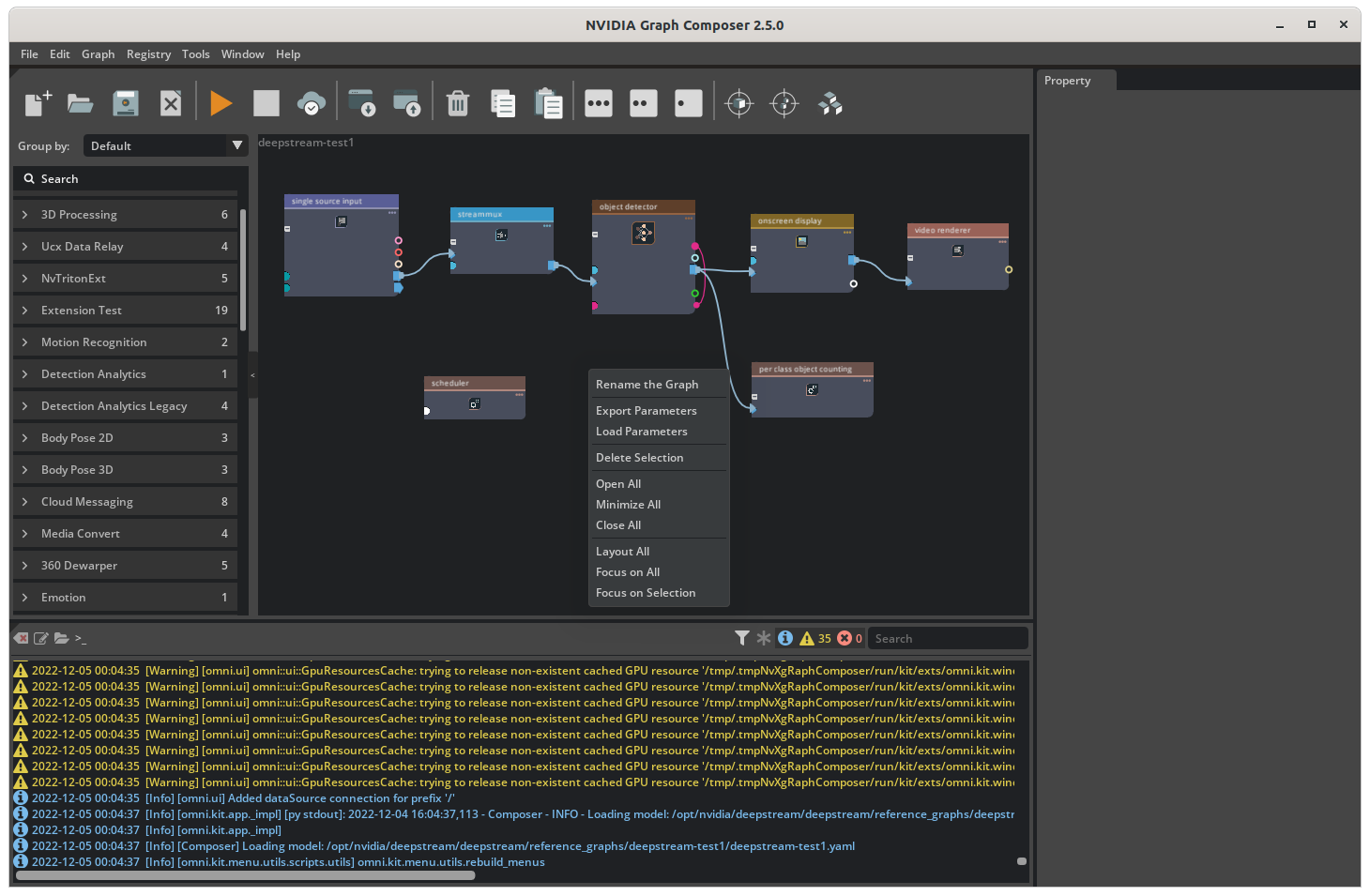Toggle verbose asterisk filter in console
1370x896 pixels.
(x=764, y=638)
